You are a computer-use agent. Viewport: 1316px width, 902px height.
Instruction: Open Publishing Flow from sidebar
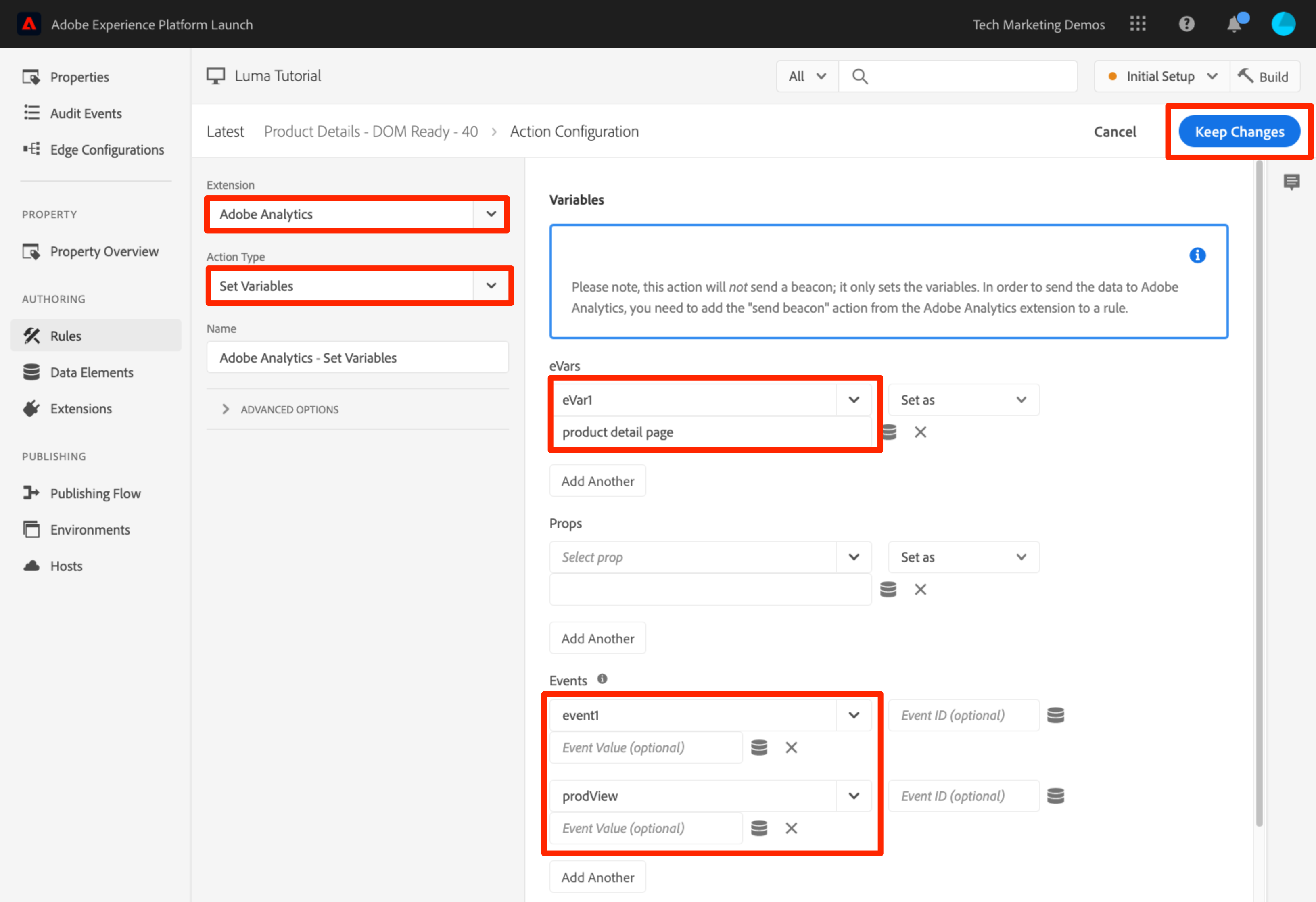(x=95, y=493)
